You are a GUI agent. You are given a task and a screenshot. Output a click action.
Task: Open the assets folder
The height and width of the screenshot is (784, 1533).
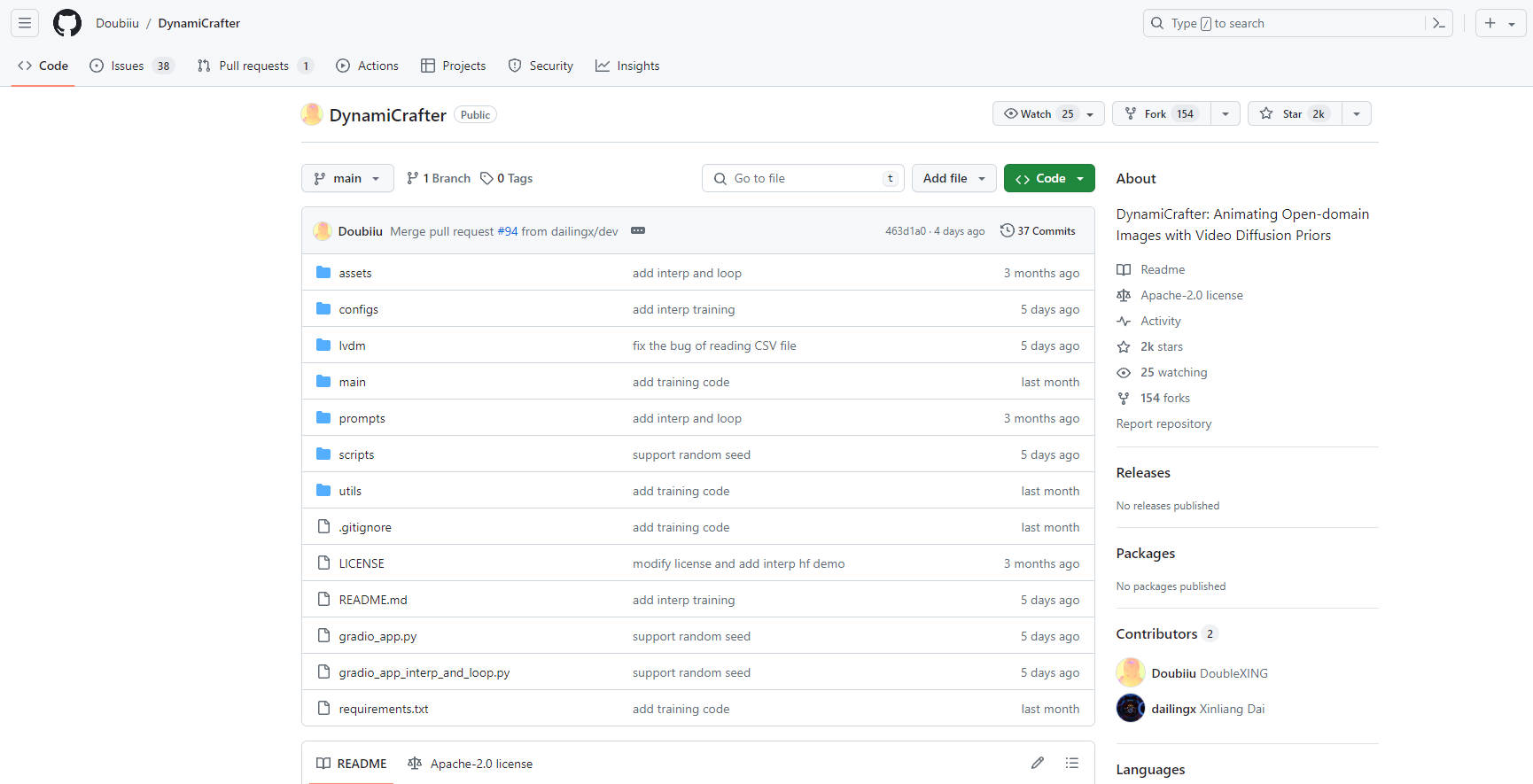[355, 273]
